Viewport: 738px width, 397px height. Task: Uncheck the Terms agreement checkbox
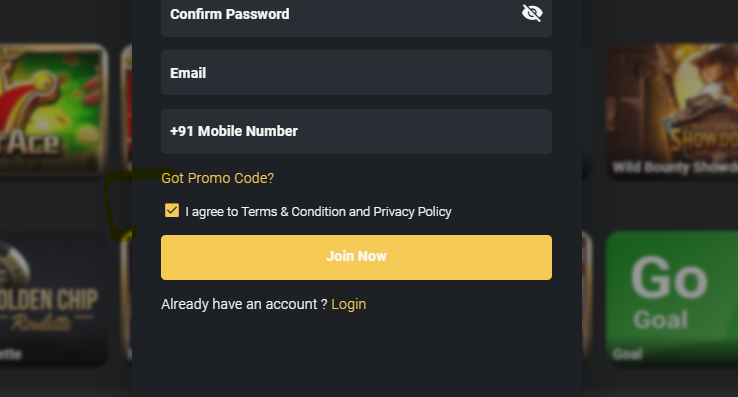tap(172, 211)
